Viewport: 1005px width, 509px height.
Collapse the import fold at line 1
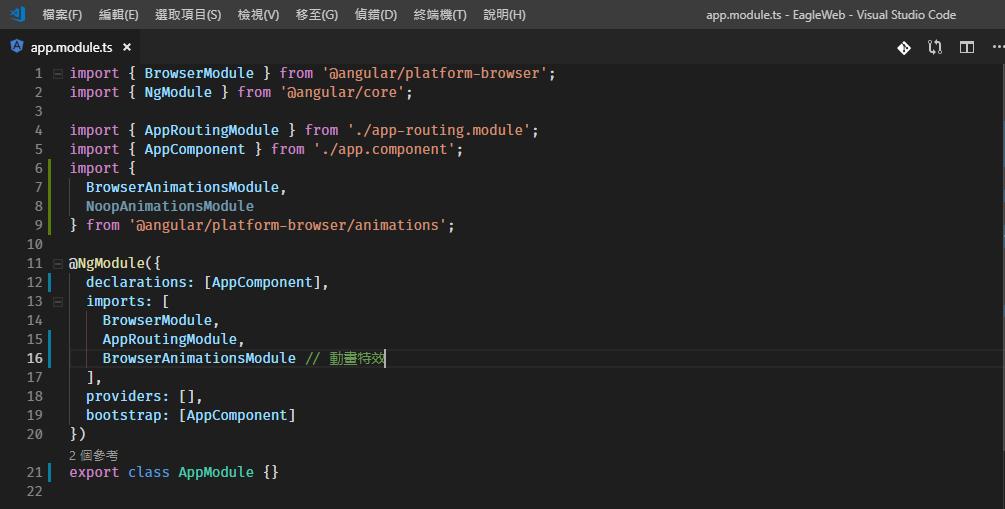pyautogui.click(x=58, y=73)
